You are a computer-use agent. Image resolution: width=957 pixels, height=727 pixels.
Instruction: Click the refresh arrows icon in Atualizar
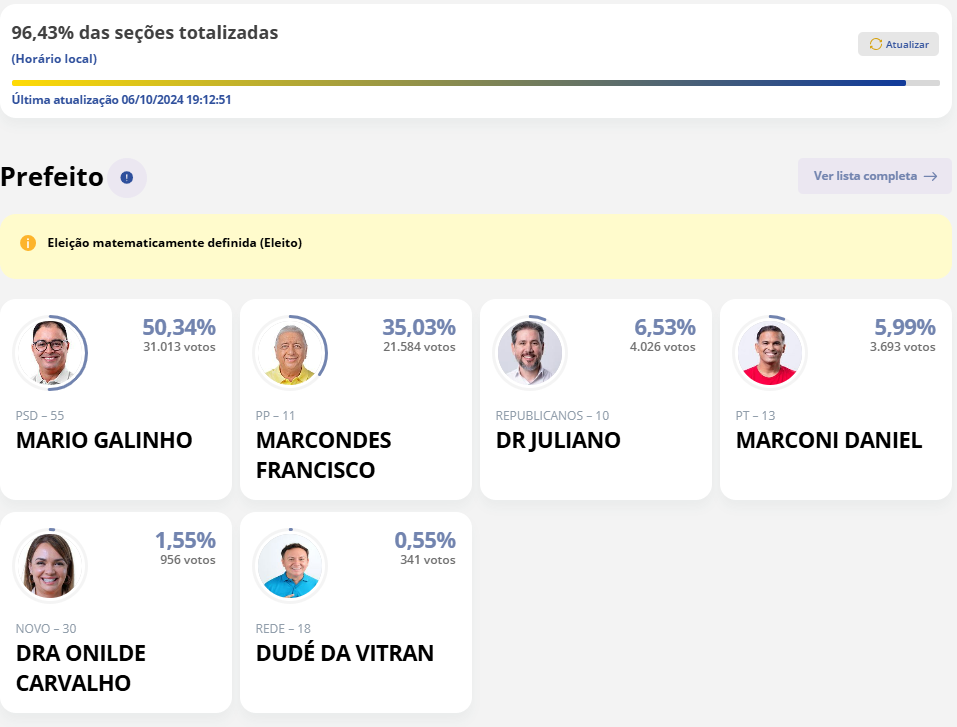pyautogui.click(x=876, y=44)
